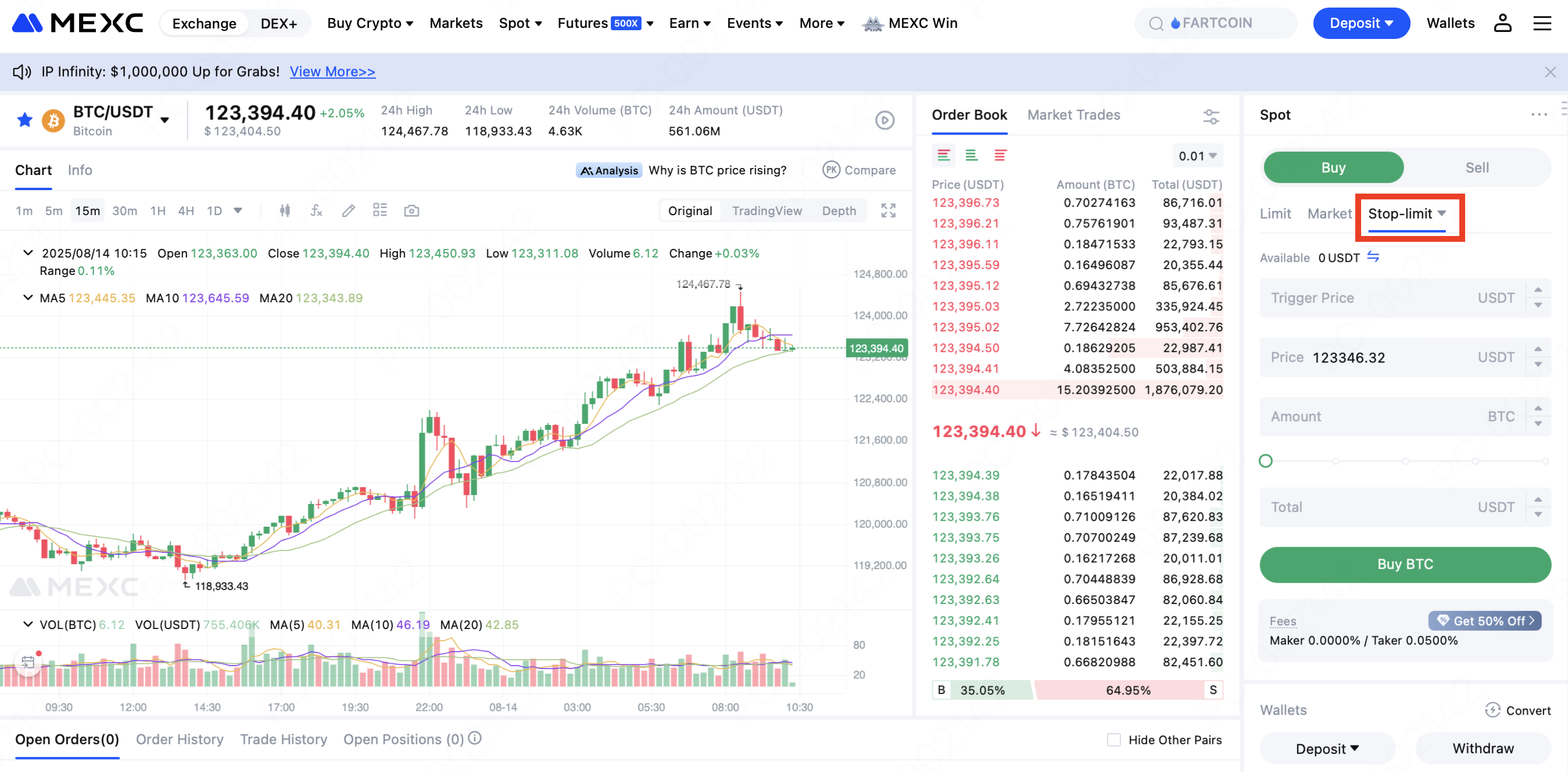The height and width of the screenshot is (772, 1568).
Task: Click the camera screenshot icon
Action: pyautogui.click(x=411, y=210)
